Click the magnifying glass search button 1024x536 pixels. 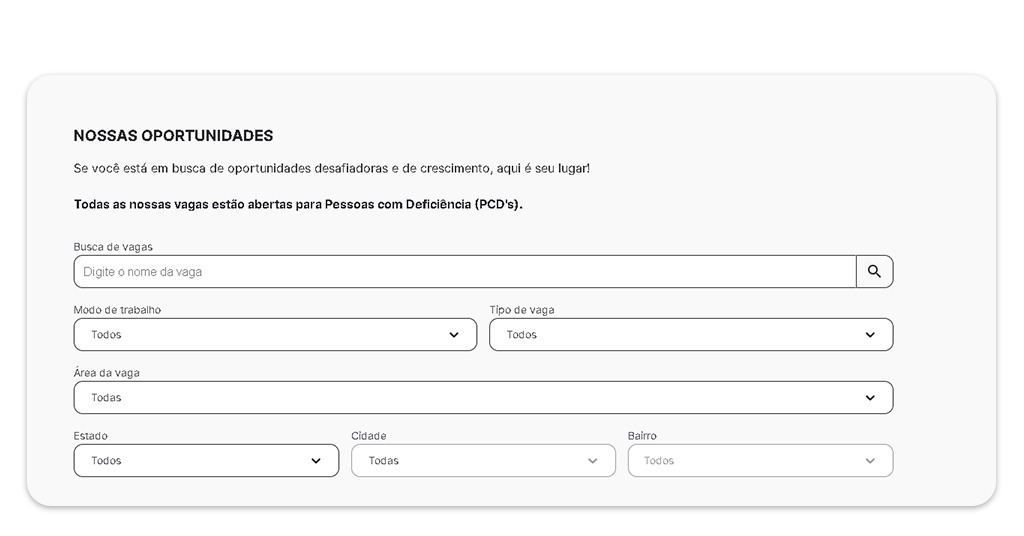coord(874,271)
